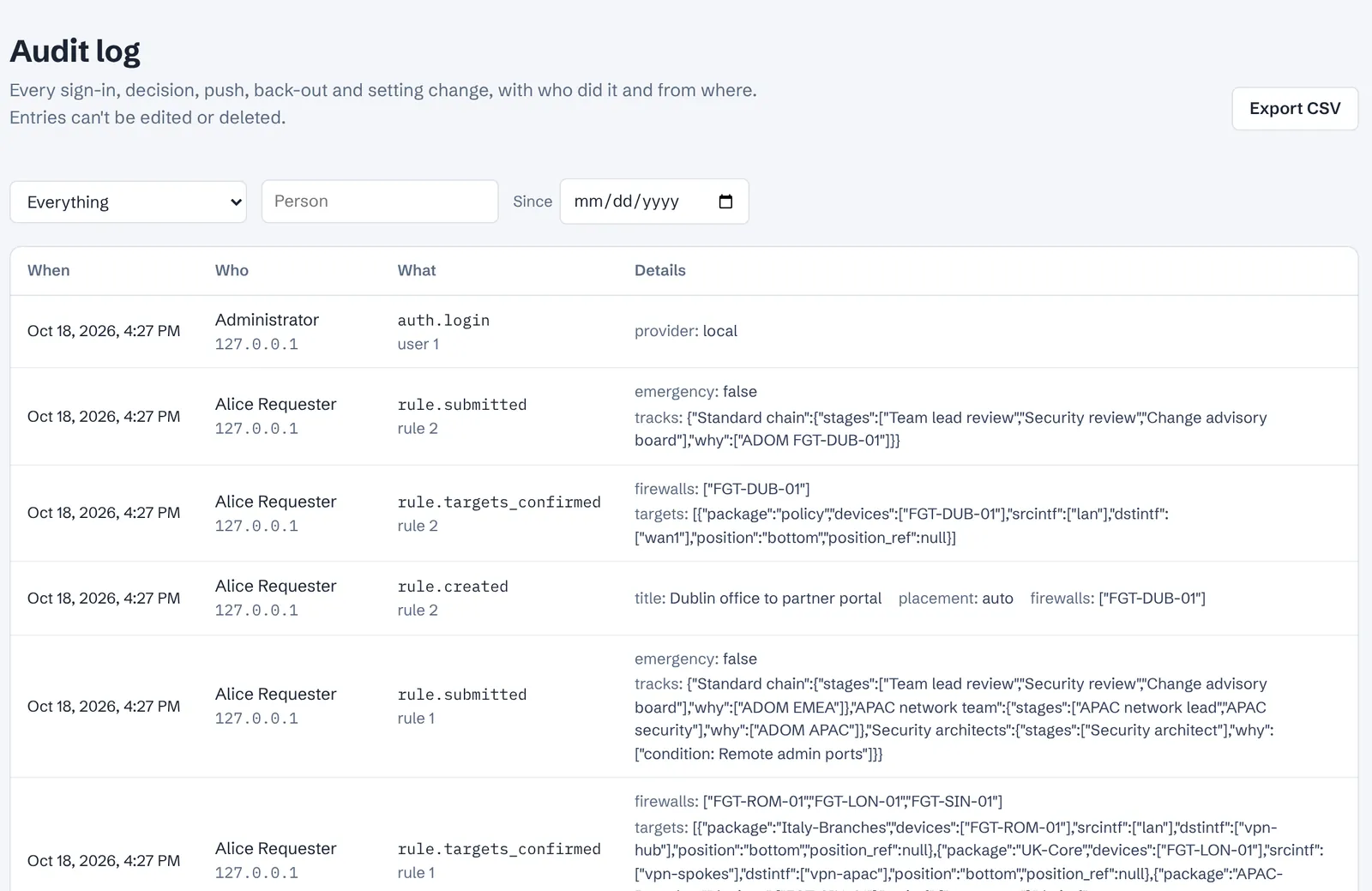Click Alice Requester in rule.created row
This screenshot has height=891, width=1372.
coord(275,586)
